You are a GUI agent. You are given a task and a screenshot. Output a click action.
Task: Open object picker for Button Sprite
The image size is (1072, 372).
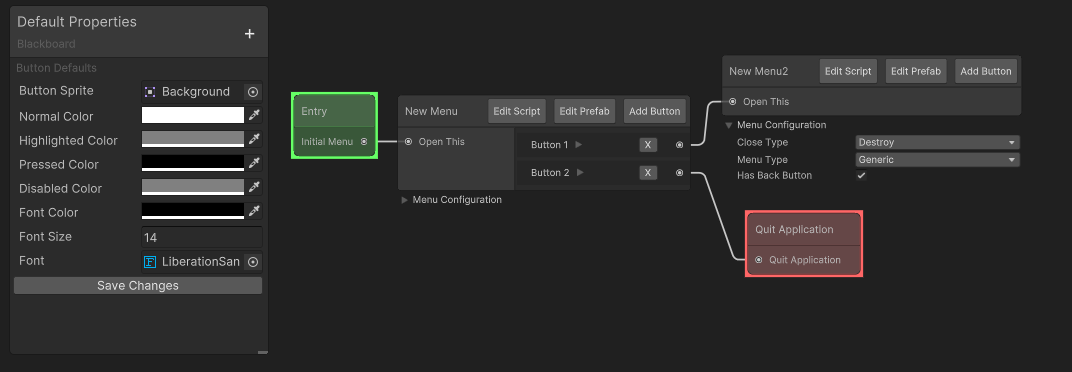tap(253, 92)
